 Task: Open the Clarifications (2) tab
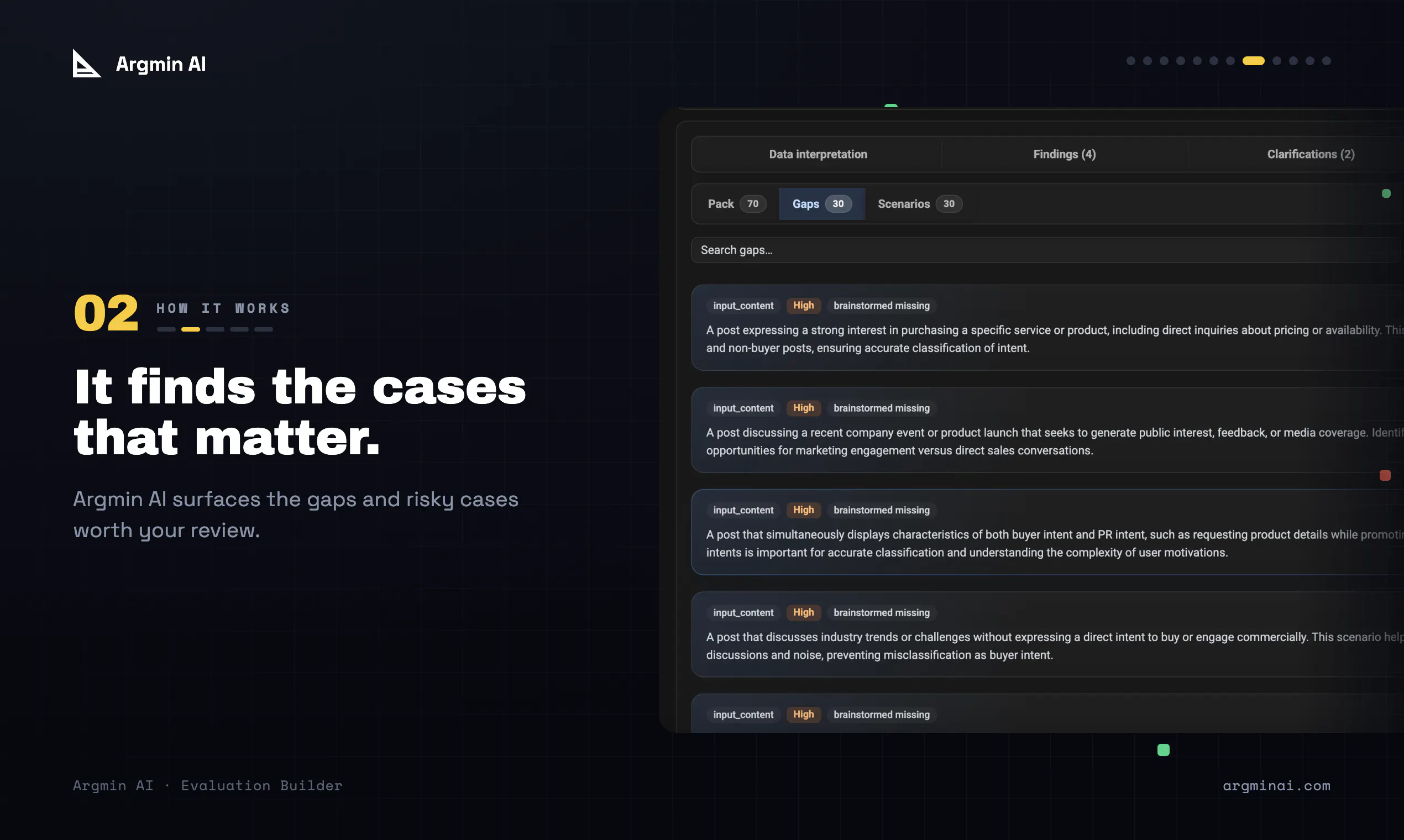click(1310, 154)
